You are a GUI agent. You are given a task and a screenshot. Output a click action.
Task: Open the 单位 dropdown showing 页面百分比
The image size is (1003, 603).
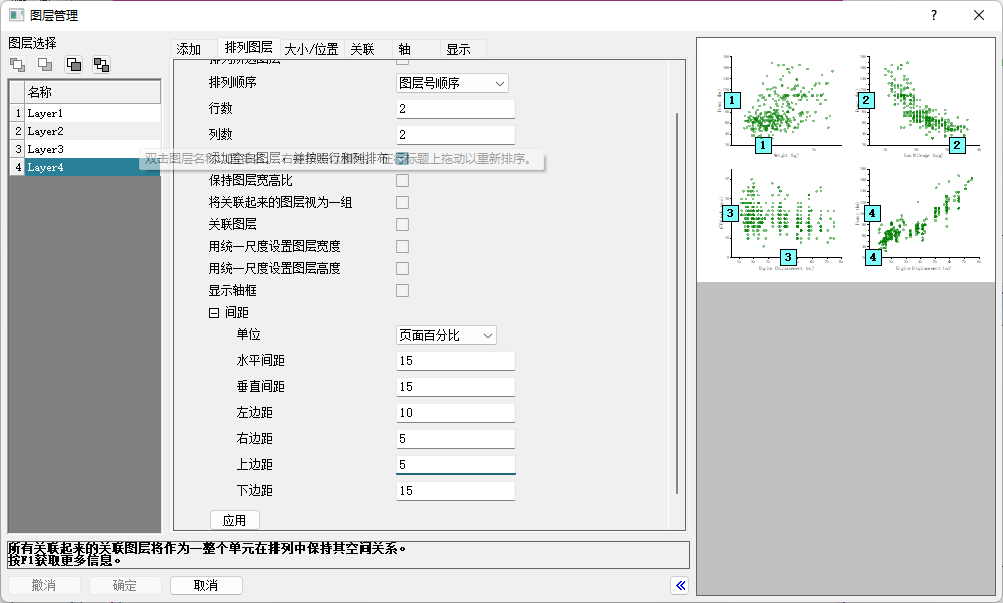click(446, 336)
